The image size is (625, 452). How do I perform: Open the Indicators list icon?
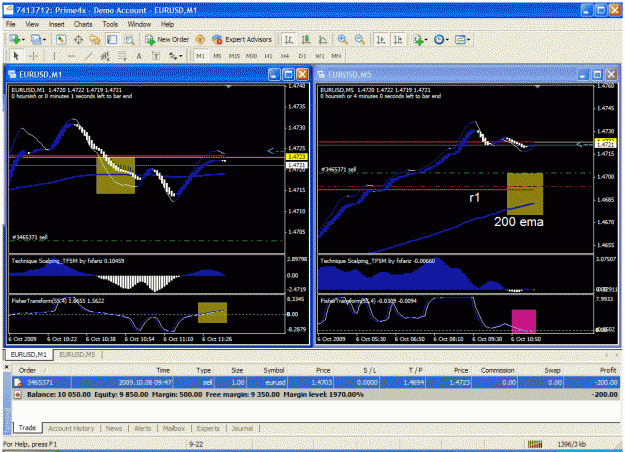(418, 39)
